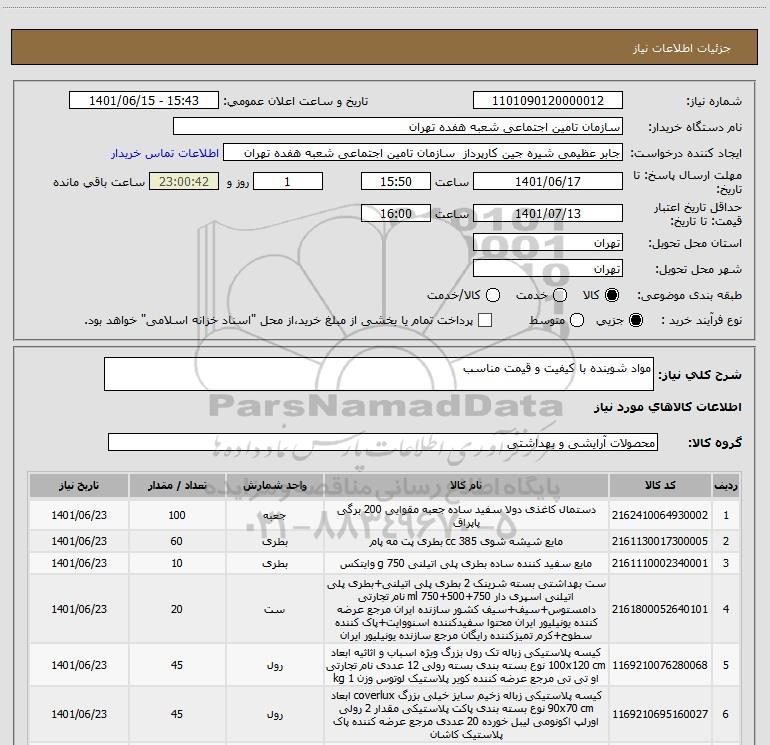Click the validity time field 16:00
Screen dimensions: 770x745
(396, 213)
